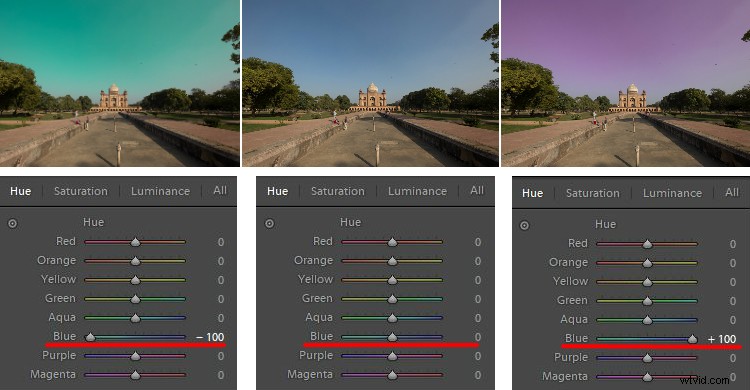This screenshot has height=390, width=750.
Task: Click the Blue slider handle set to +100
Action: point(692,339)
